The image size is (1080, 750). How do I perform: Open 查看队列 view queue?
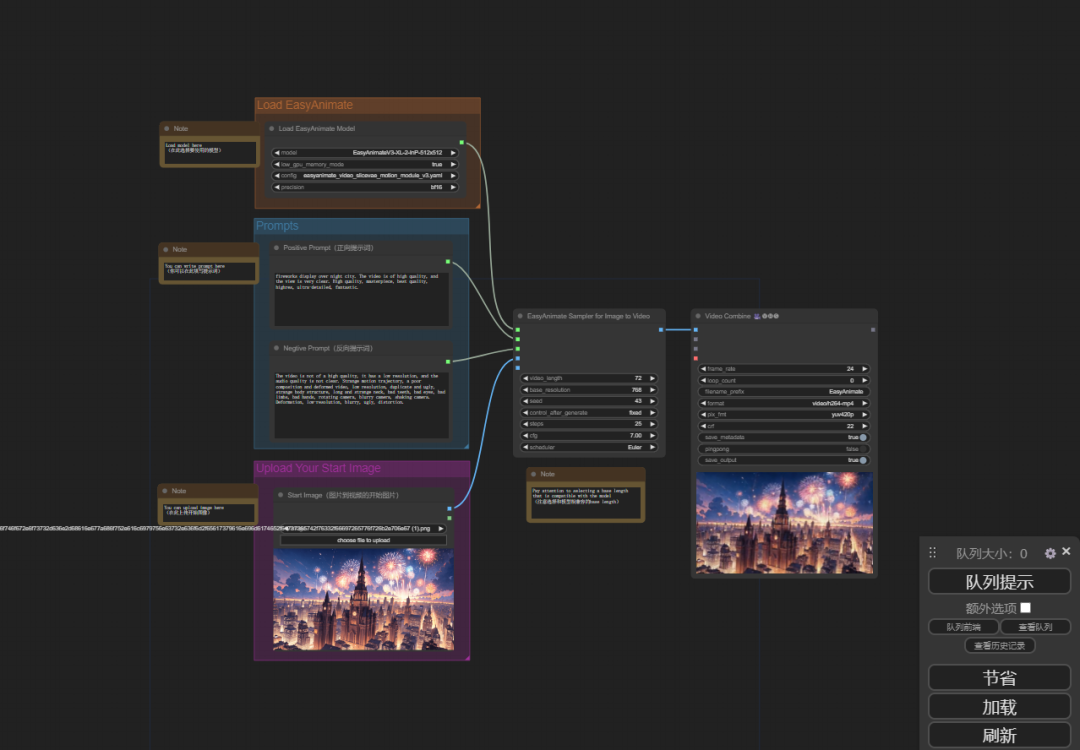(1035, 627)
